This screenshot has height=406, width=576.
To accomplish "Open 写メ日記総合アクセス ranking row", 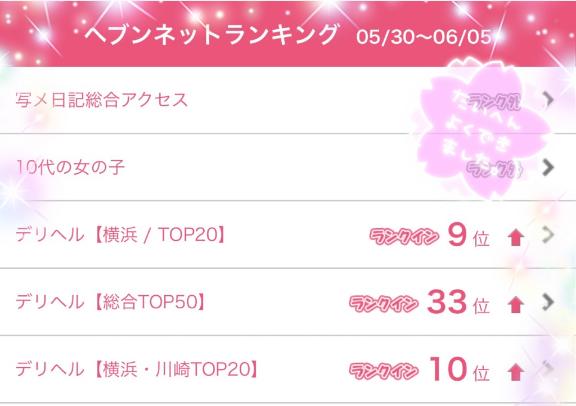I will pos(288,100).
